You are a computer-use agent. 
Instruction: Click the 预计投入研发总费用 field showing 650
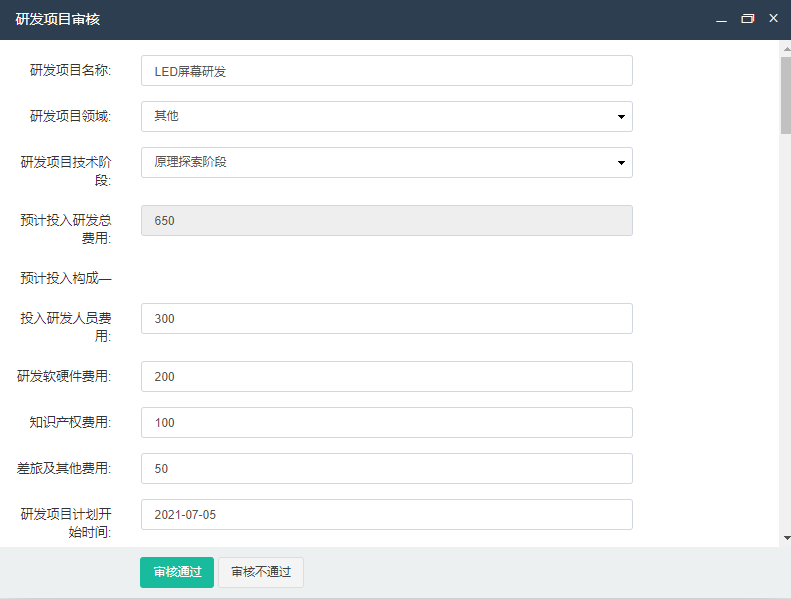tap(386, 221)
